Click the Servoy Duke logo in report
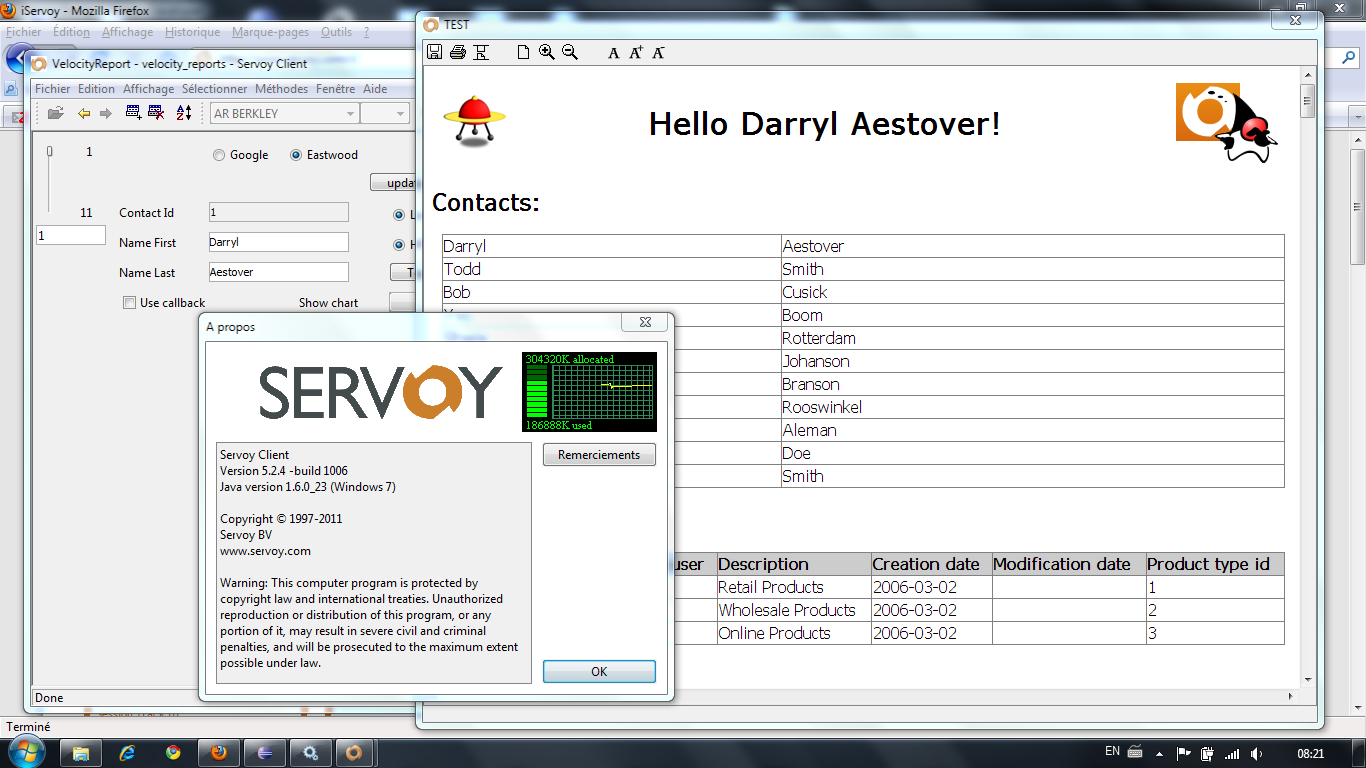 click(1227, 123)
